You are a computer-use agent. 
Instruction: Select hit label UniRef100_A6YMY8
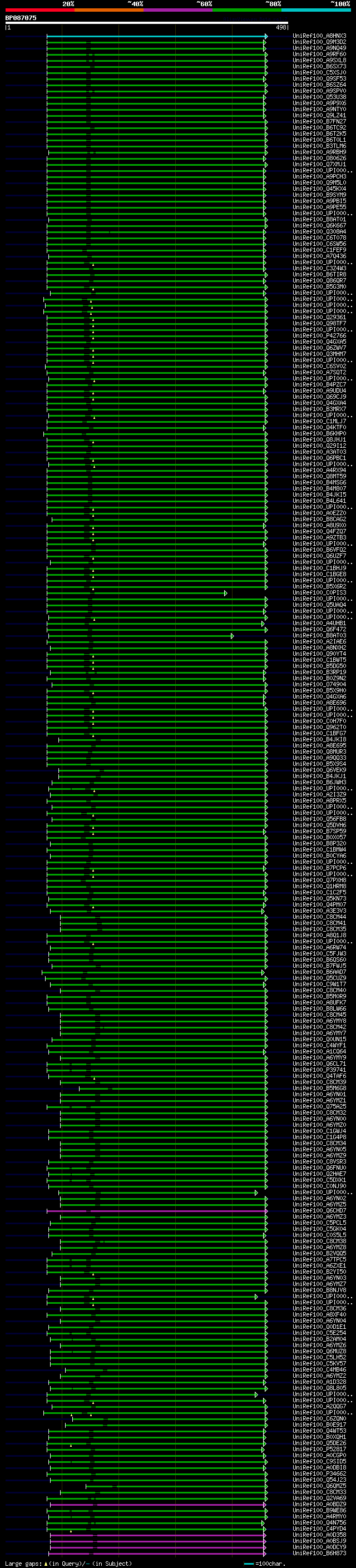point(319,1021)
